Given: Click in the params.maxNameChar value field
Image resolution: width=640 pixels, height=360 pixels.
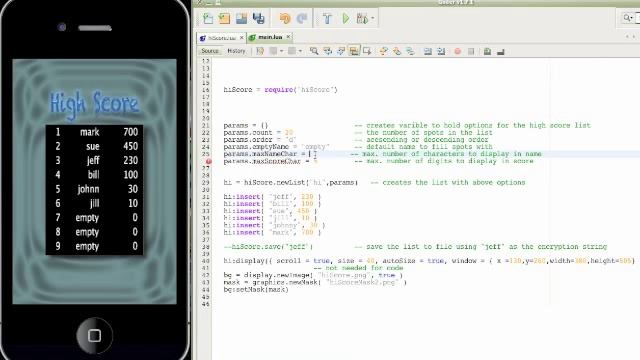Looking at the screenshot, I should (313, 154).
